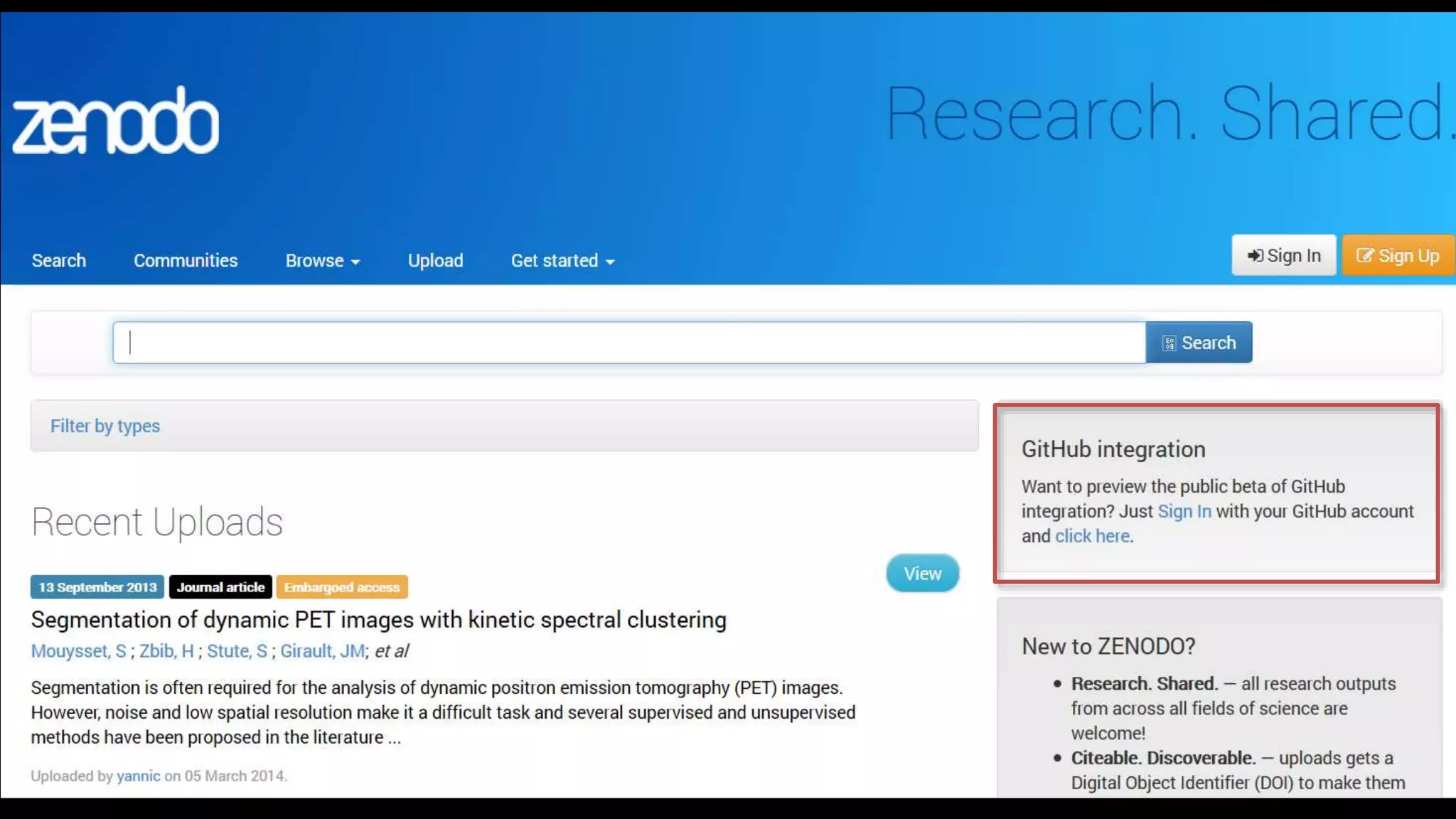
Task: Open the Search menu item
Action: click(x=59, y=260)
